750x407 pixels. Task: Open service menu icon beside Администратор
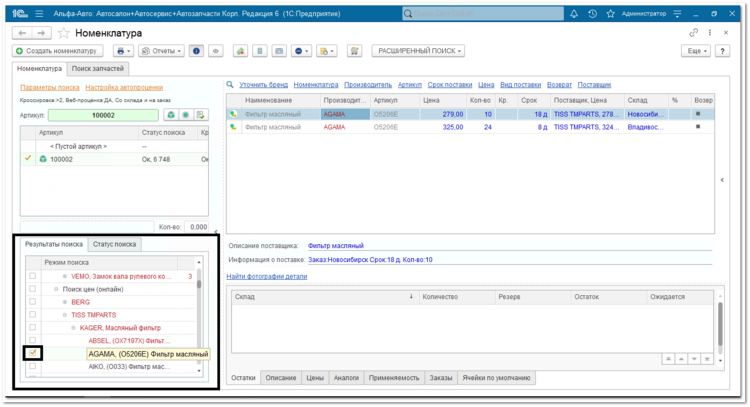pyautogui.click(x=677, y=14)
